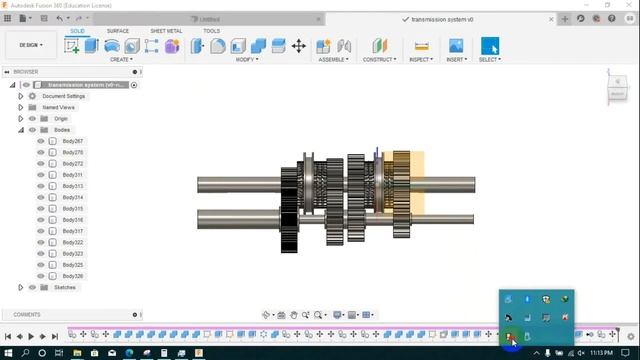
Task: Select the Fillet tool
Action: click(218, 46)
